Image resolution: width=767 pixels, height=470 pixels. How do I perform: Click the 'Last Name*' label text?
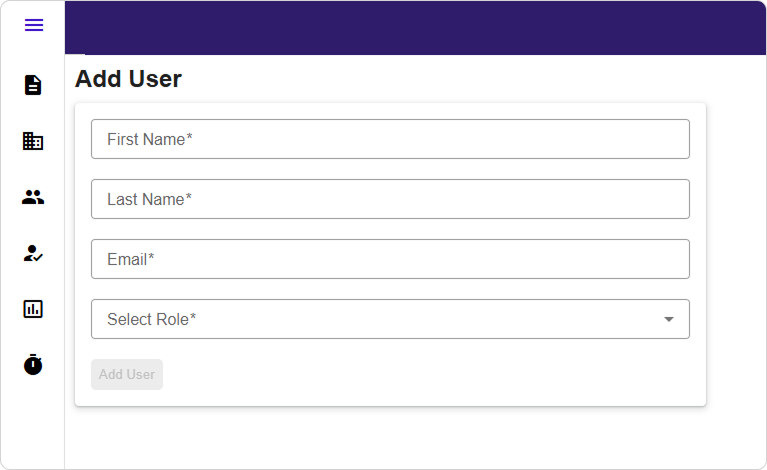149,199
